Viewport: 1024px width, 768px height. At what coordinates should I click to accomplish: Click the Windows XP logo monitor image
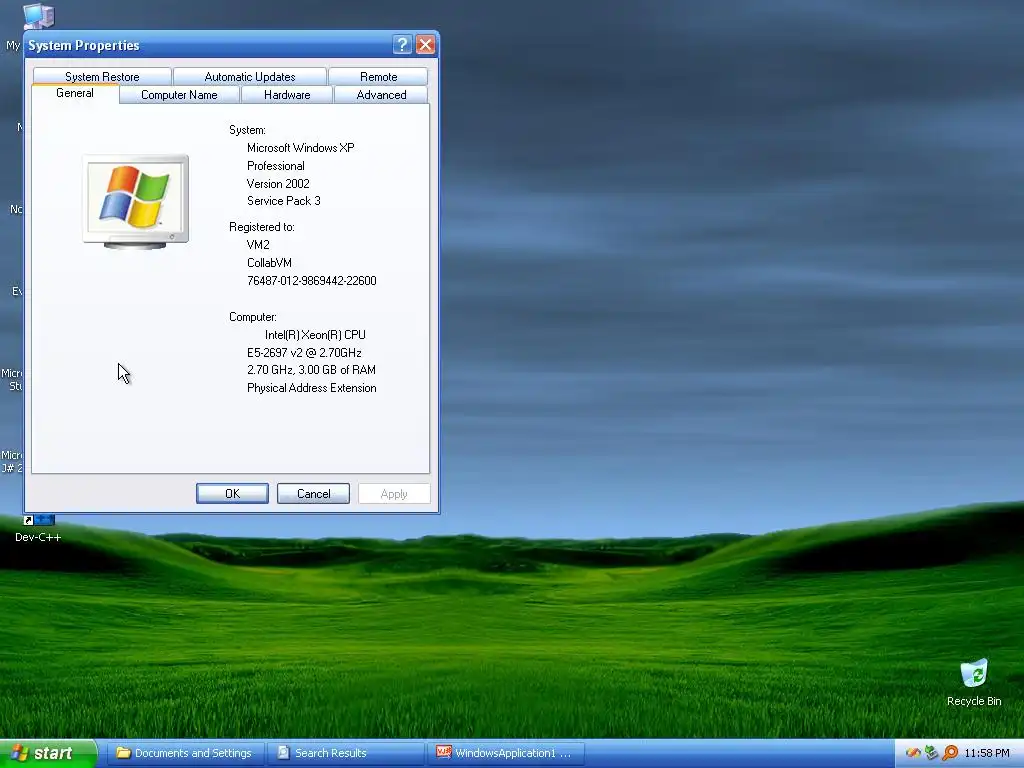point(136,202)
